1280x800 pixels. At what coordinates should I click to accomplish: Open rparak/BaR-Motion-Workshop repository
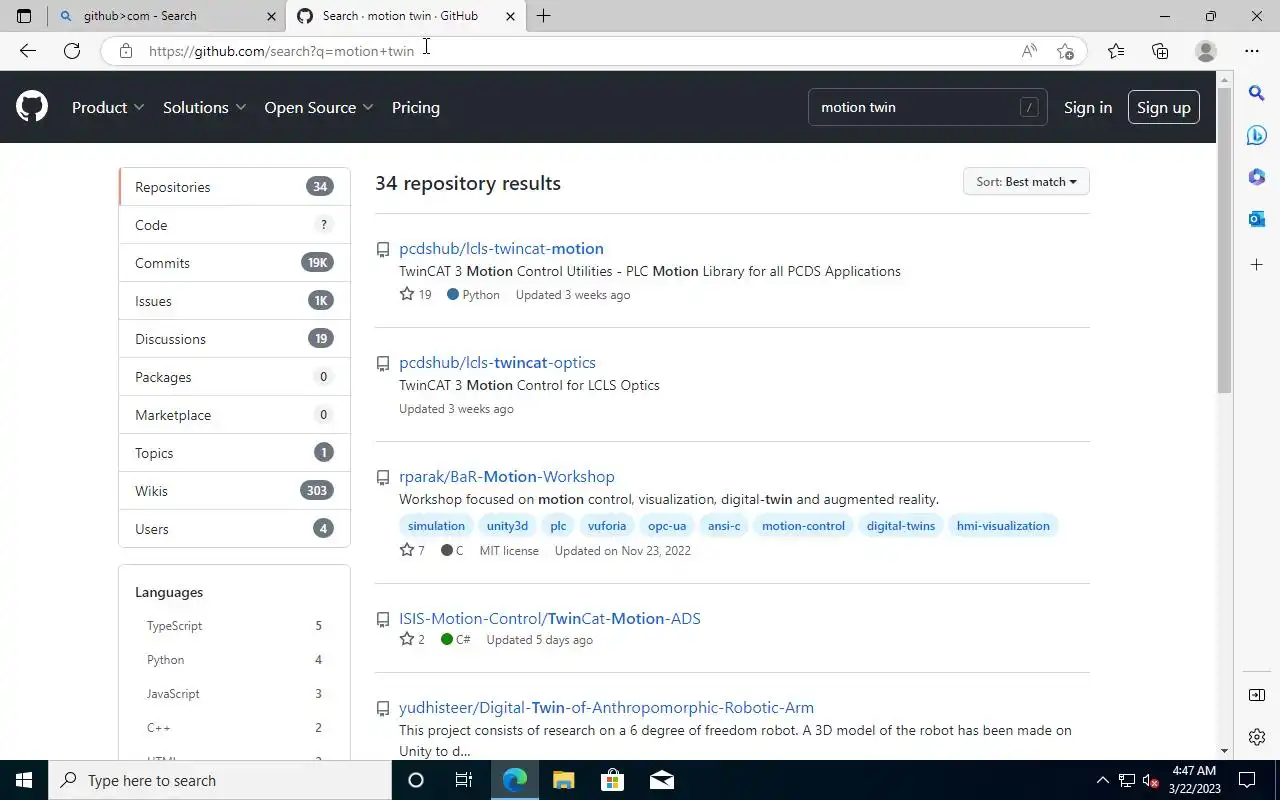[x=507, y=477]
